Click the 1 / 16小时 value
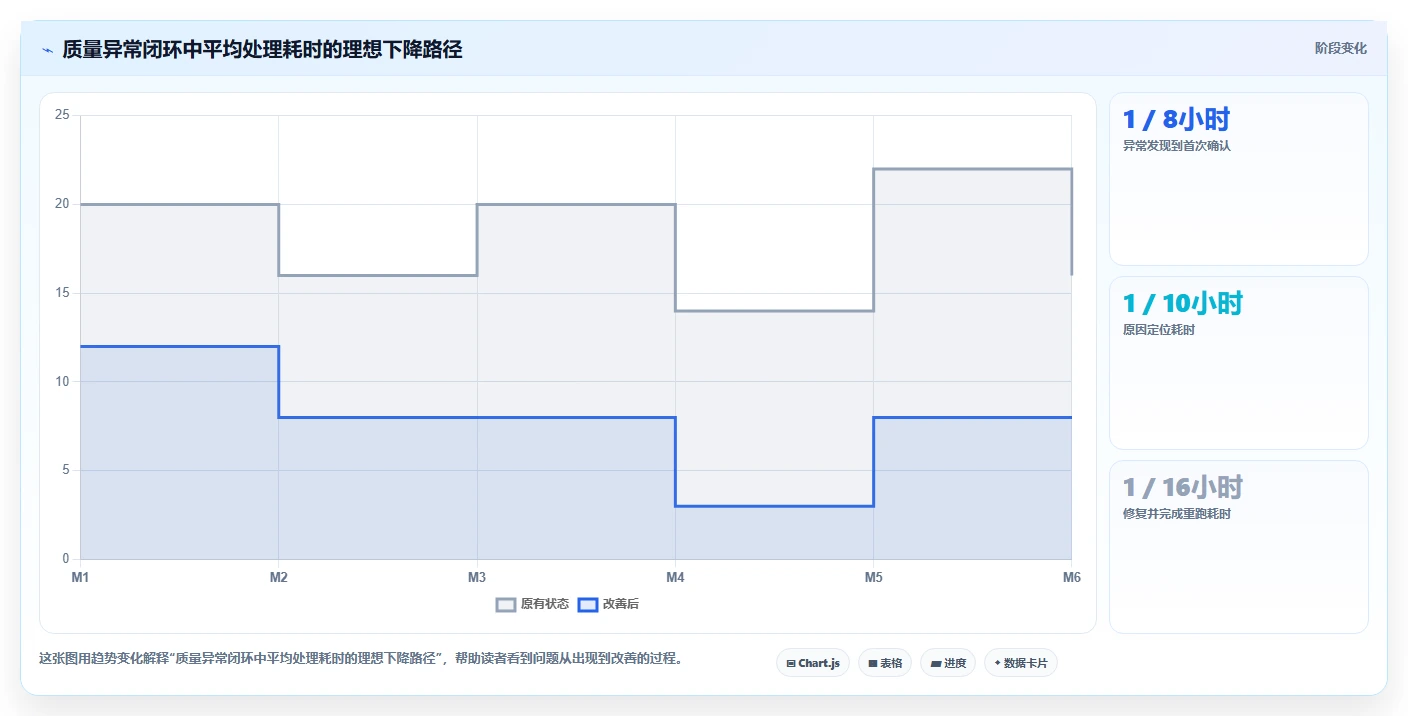 [x=1183, y=488]
